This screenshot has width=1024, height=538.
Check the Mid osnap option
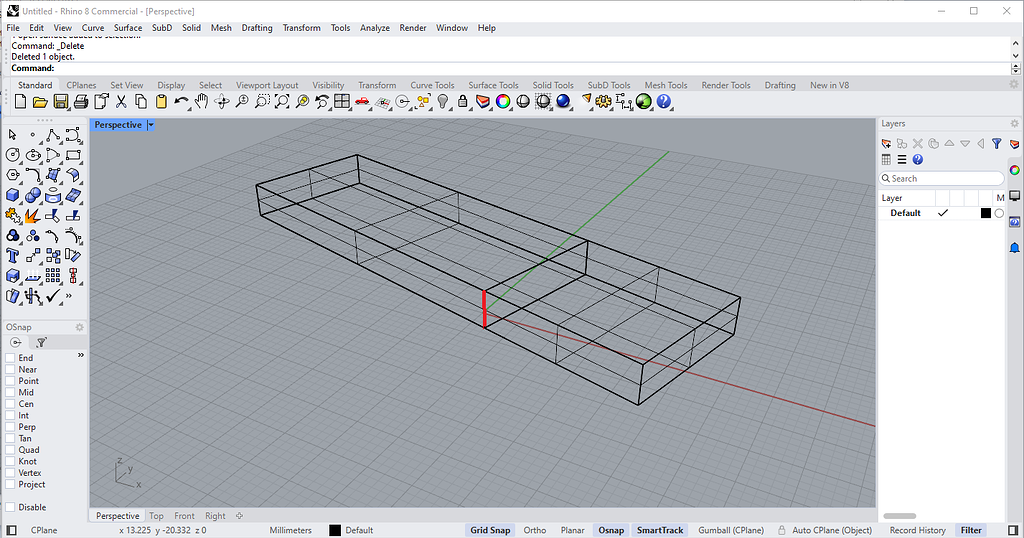coord(11,393)
